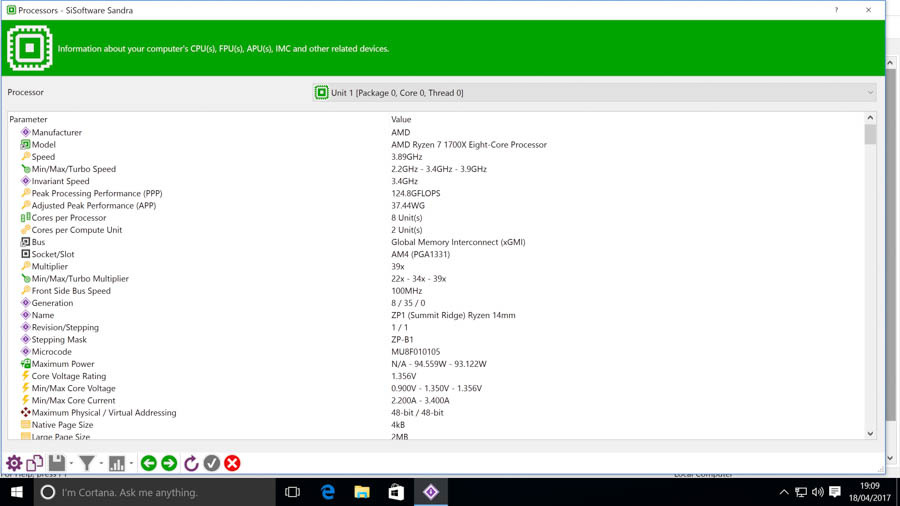Screen dimensions: 900x506
Task: Click the OK checkmark icon
Action: pyautogui.click(x=212, y=463)
